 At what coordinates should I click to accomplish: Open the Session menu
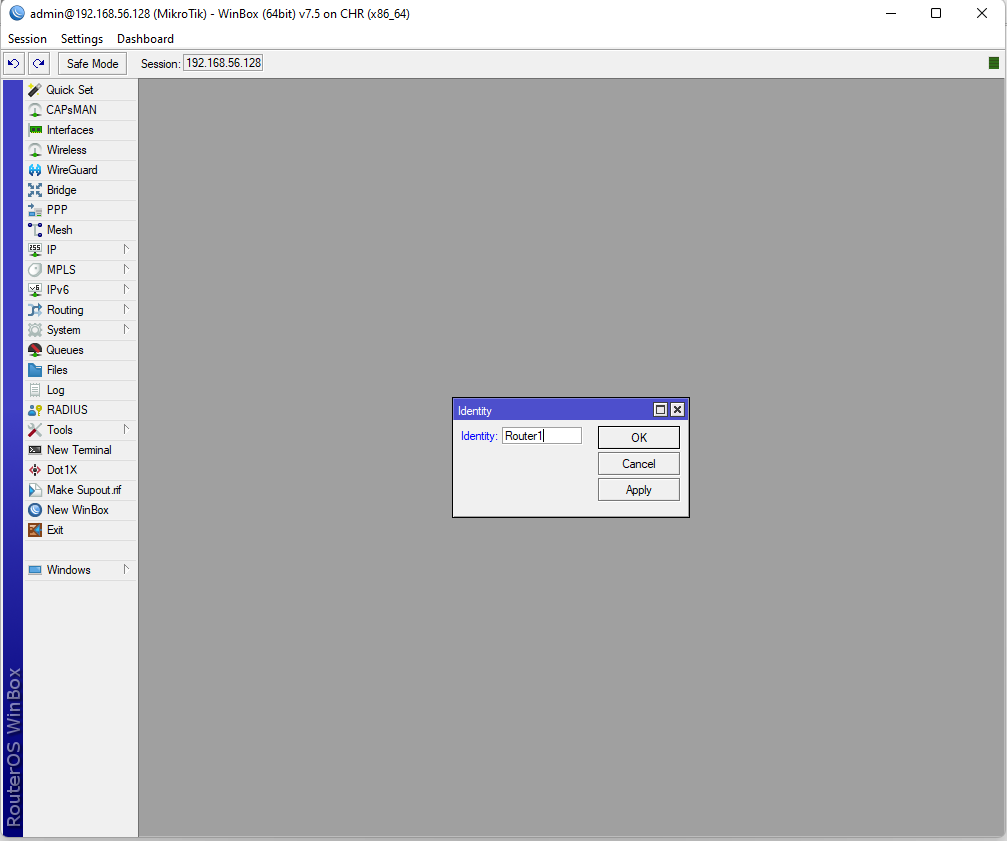(x=27, y=39)
